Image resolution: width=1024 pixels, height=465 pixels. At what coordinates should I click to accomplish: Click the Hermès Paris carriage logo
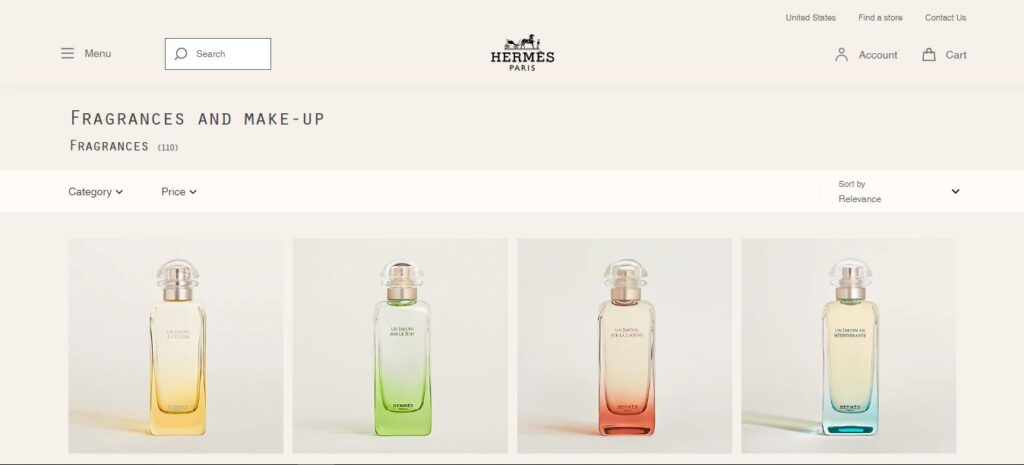522,53
